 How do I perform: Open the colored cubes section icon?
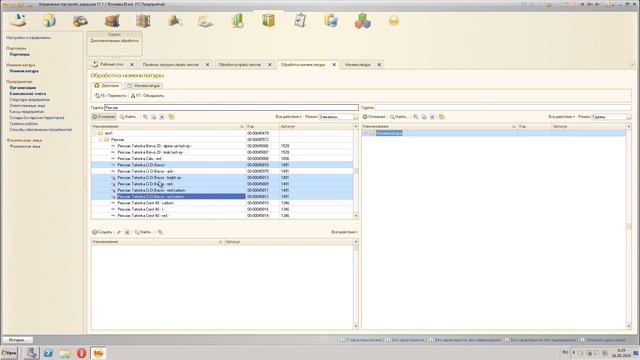tap(362, 21)
